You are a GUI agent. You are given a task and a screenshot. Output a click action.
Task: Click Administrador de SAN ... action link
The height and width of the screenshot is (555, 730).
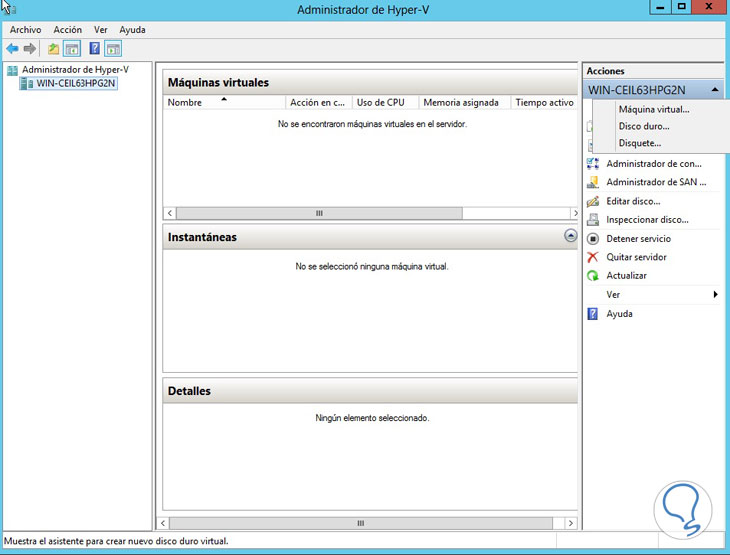pos(656,182)
